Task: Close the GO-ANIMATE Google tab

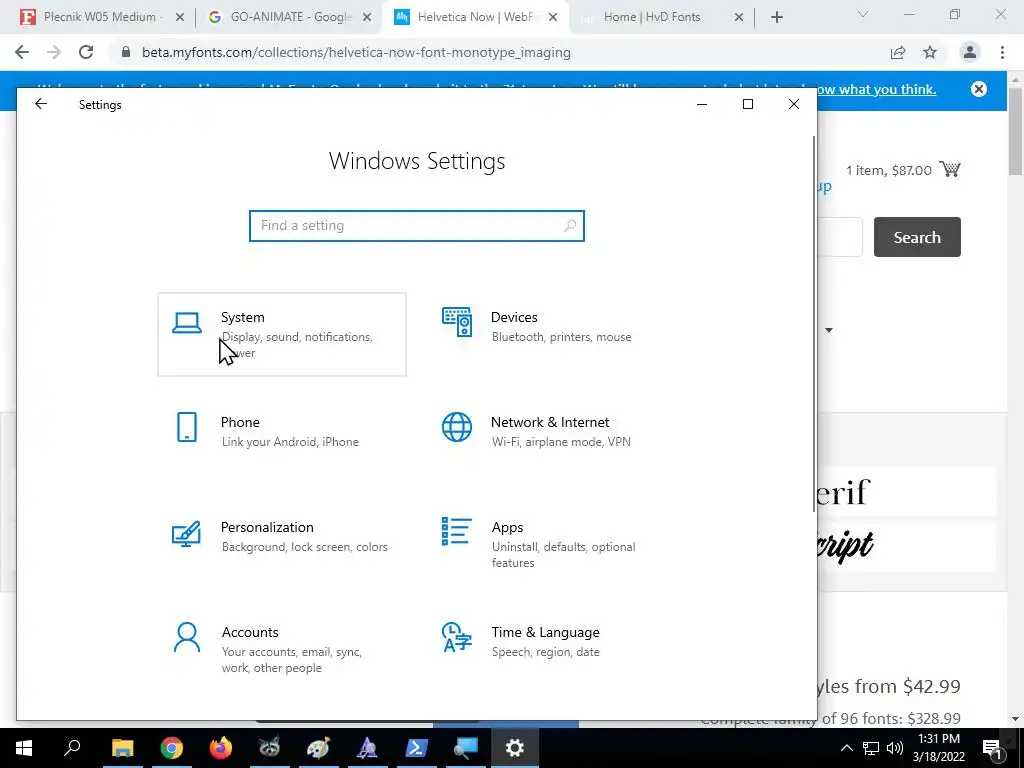Action: [x=367, y=17]
